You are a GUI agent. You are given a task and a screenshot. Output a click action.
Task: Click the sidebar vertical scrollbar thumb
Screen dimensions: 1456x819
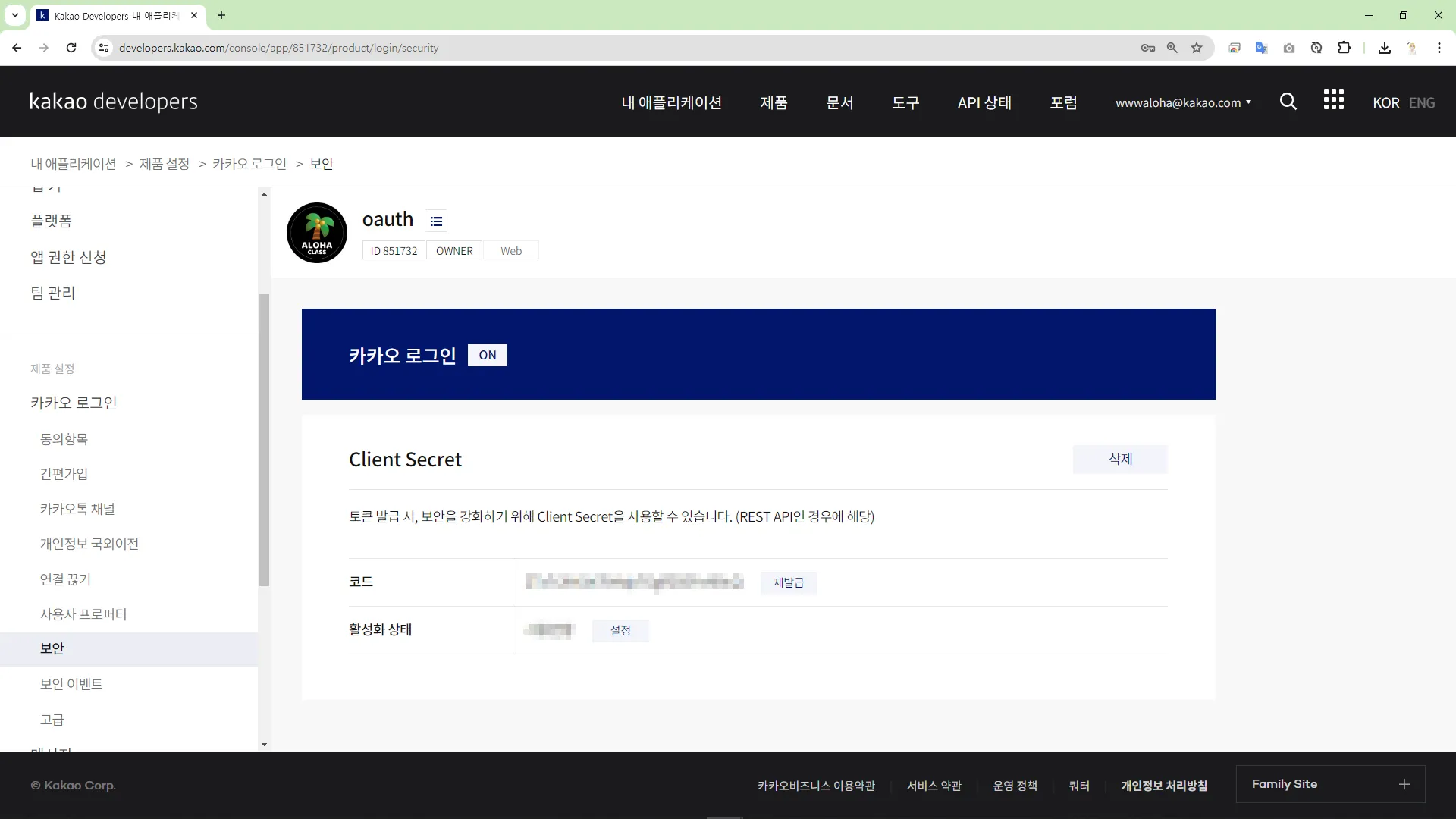264,440
